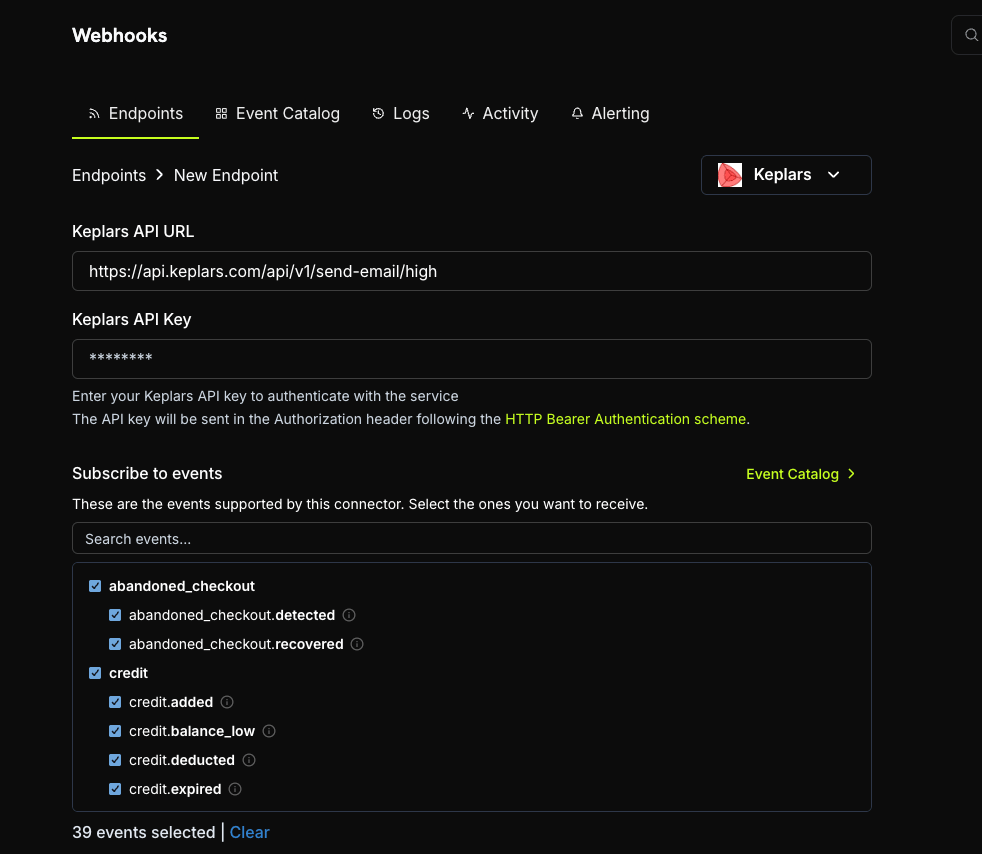Switch to the Endpoints tab
This screenshot has height=854, width=982.
[x=135, y=113]
